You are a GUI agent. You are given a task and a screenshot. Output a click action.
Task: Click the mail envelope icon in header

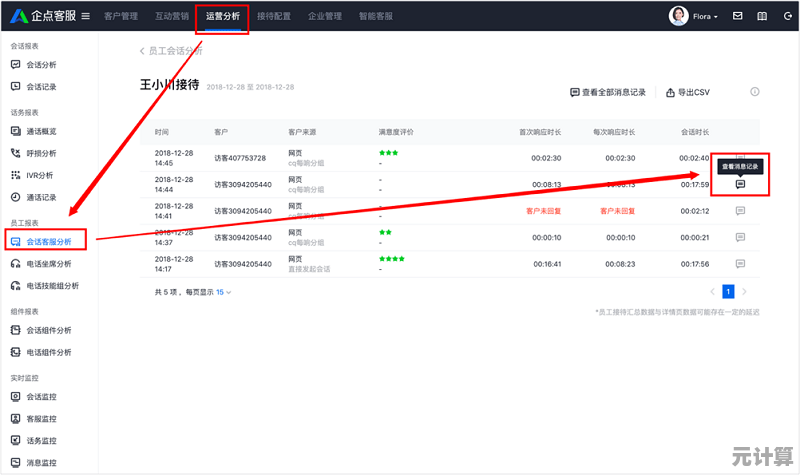click(x=738, y=16)
